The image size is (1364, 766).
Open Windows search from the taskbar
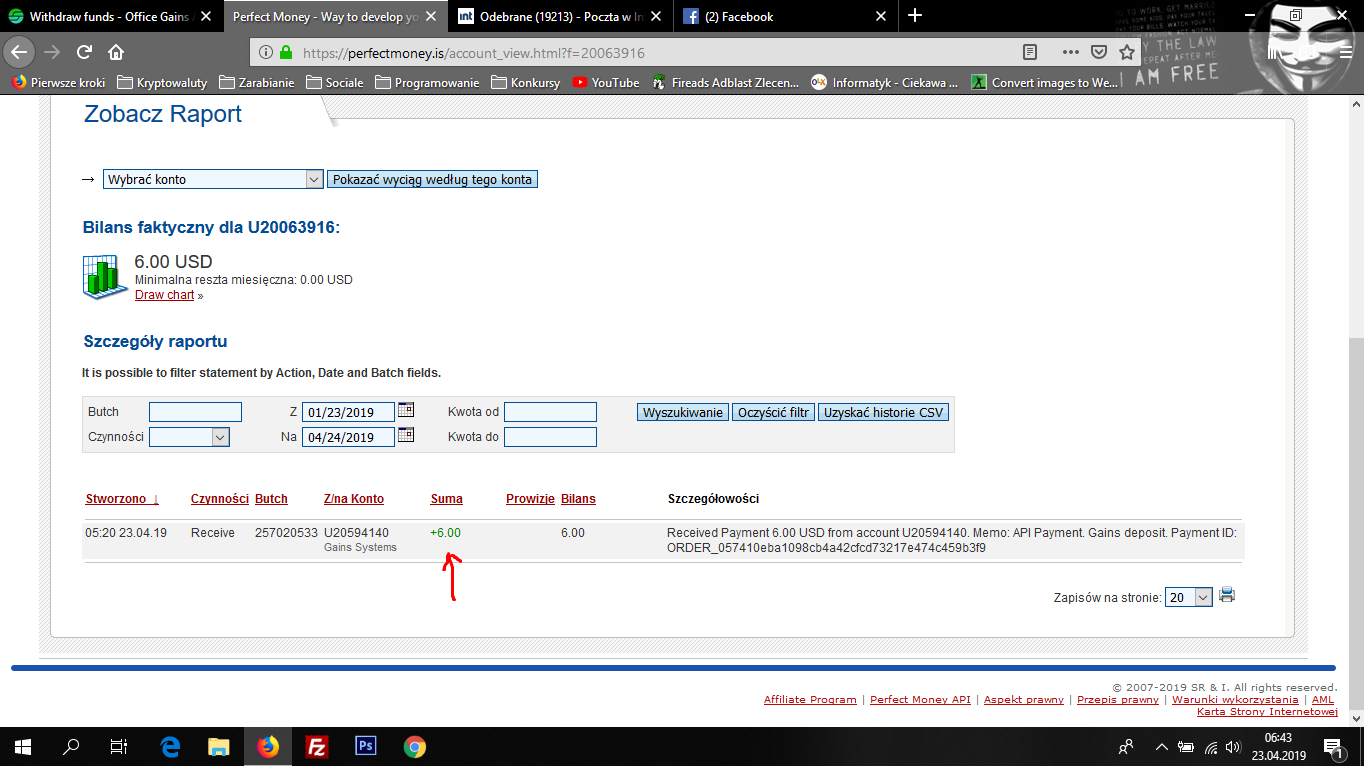(71, 746)
